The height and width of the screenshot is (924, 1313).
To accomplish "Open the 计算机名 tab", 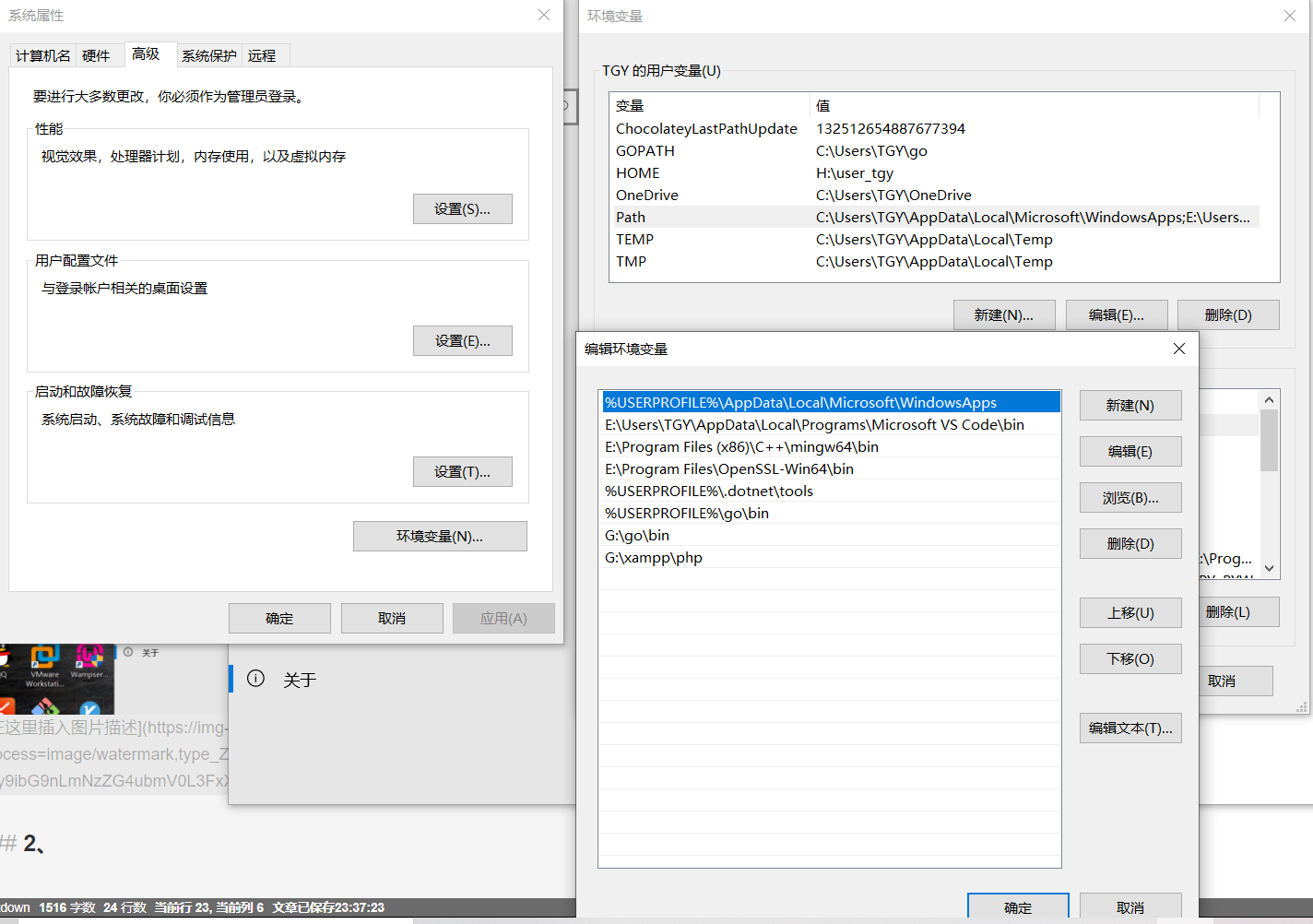I will 42,55.
